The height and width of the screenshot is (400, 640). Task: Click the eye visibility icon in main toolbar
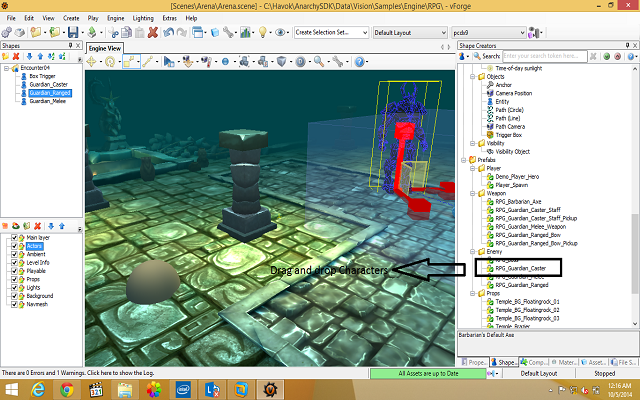[280, 32]
